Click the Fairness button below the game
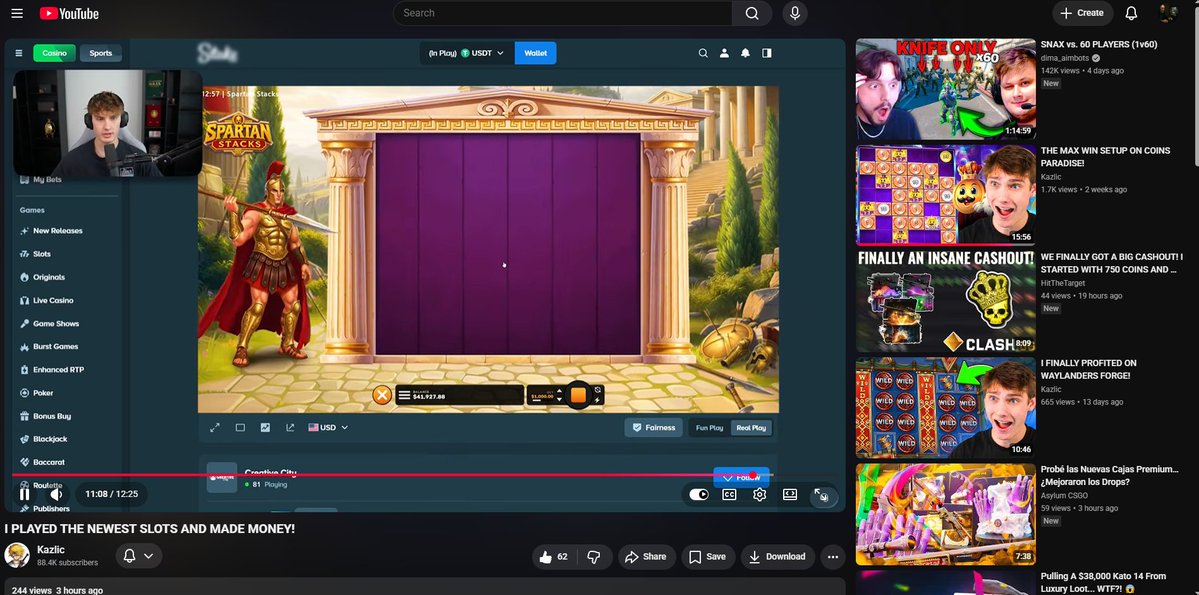 pos(654,428)
